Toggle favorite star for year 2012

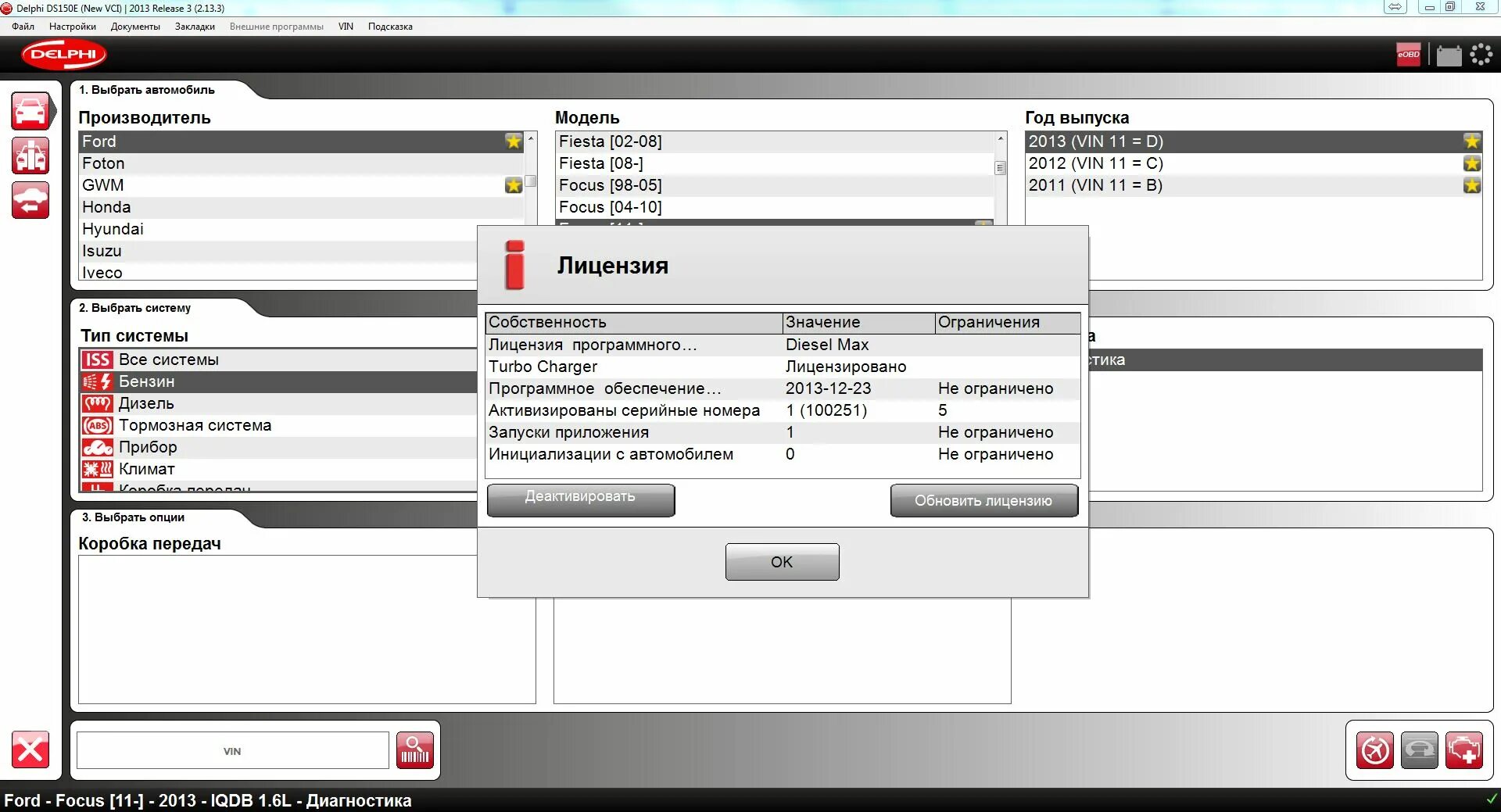coord(1472,163)
